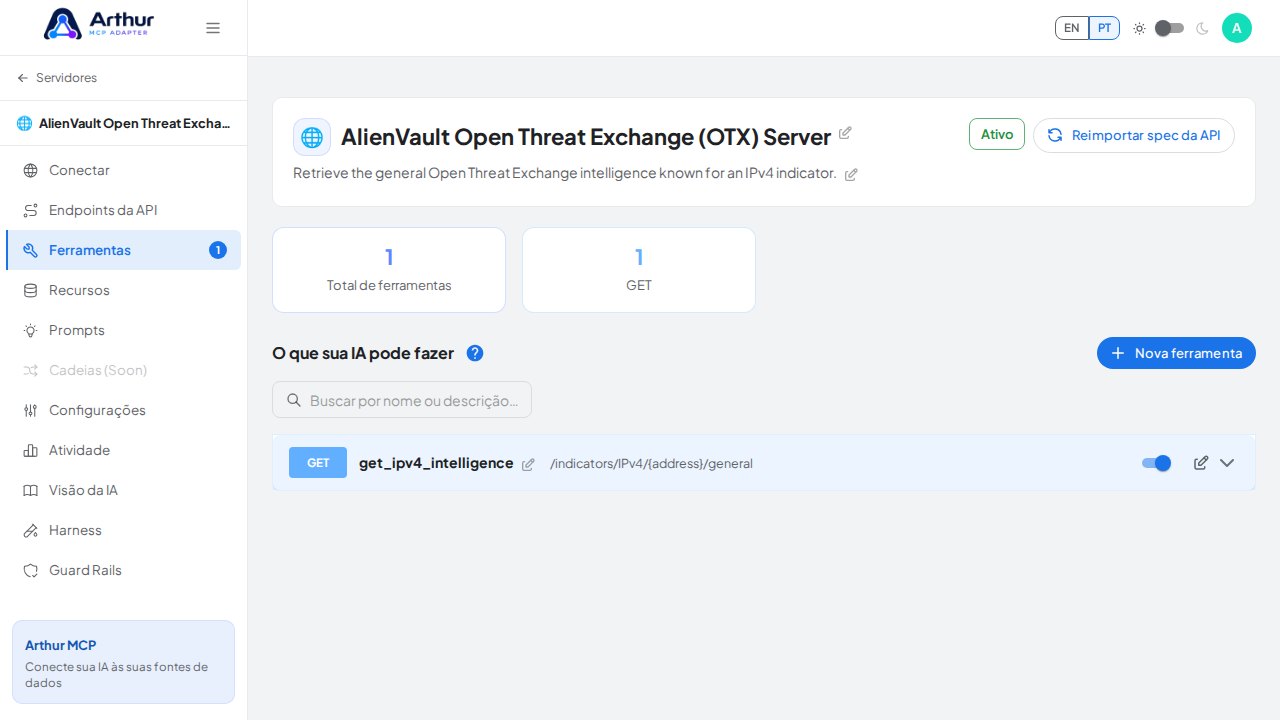This screenshot has width=1280, height=720.
Task: Collapse sidebar with hamburger menu icon
Action: [x=213, y=28]
